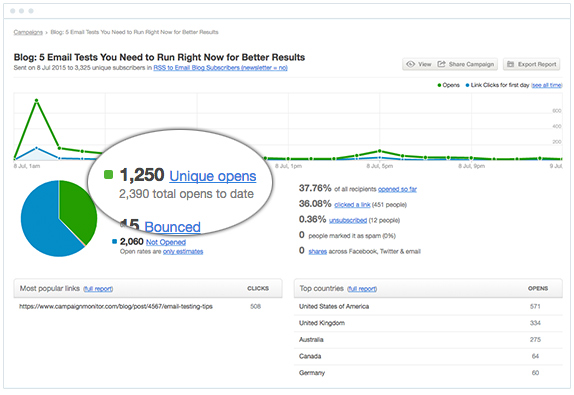This screenshot has width=574, height=395.
Task: Click the blue Link Clicks legend dot
Action: tap(467, 85)
